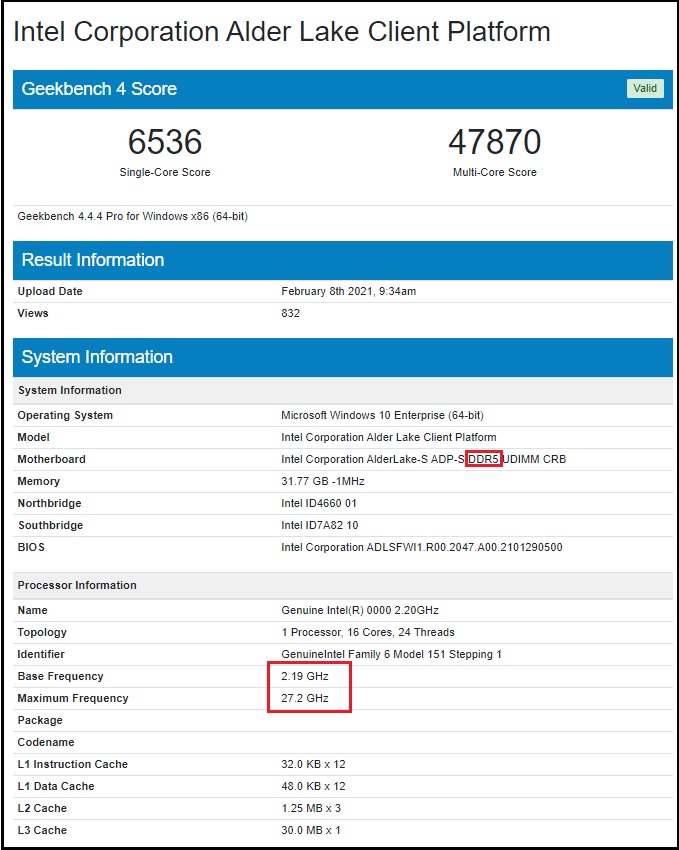Click the Codename row label

point(46,742)
